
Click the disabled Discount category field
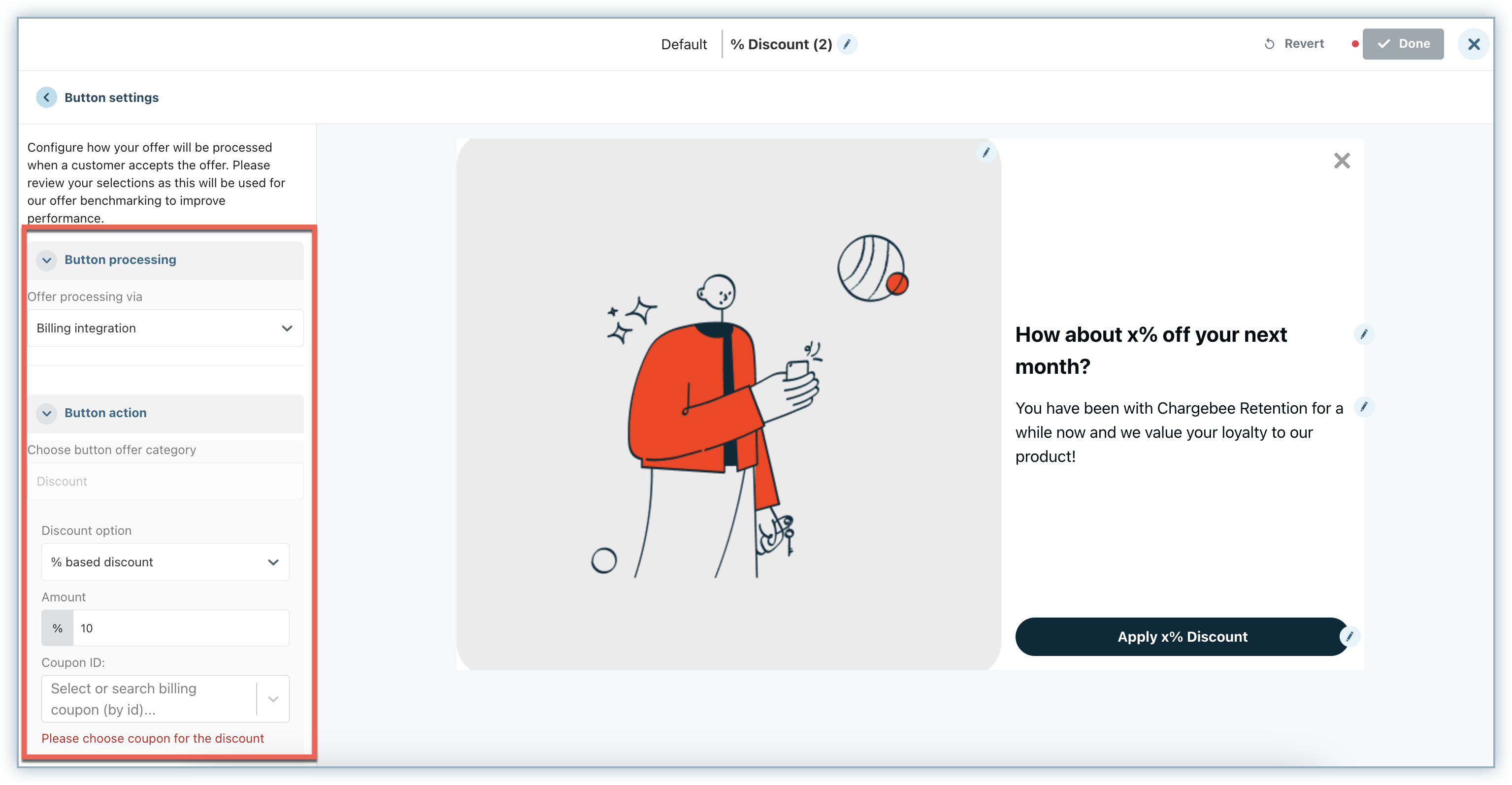click(165, 481)
